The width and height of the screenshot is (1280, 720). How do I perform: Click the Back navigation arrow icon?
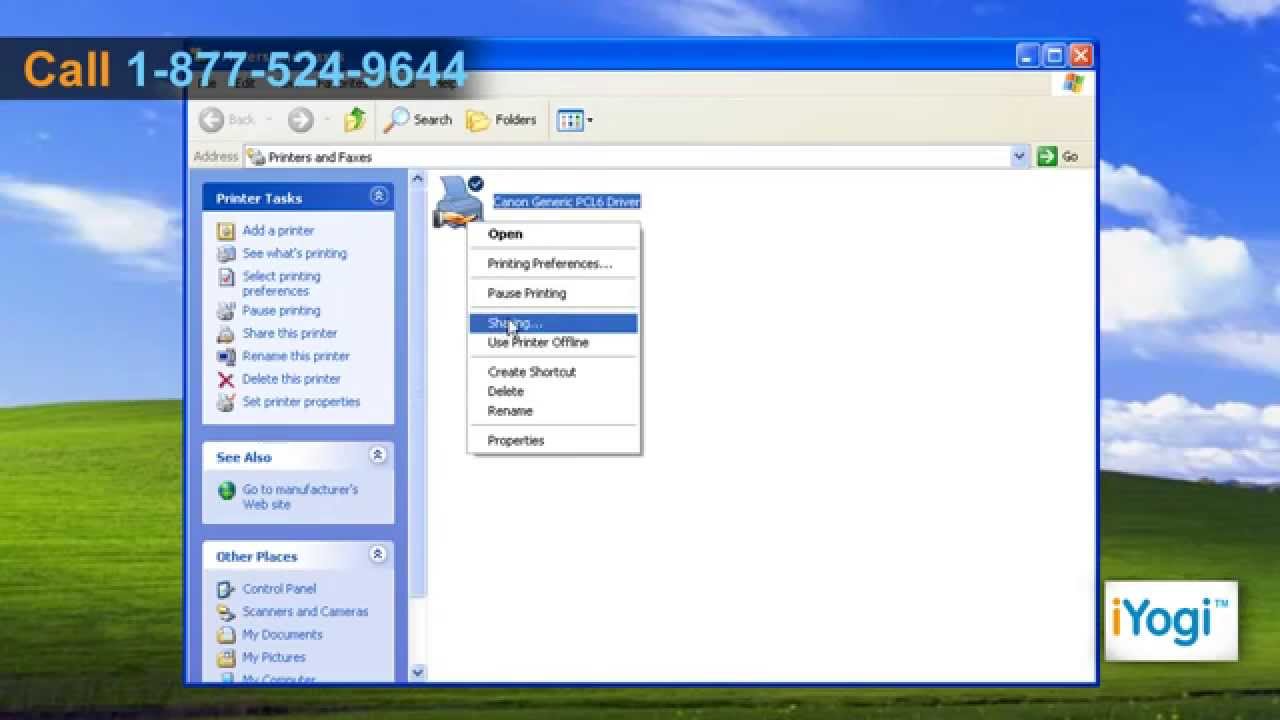211,120
